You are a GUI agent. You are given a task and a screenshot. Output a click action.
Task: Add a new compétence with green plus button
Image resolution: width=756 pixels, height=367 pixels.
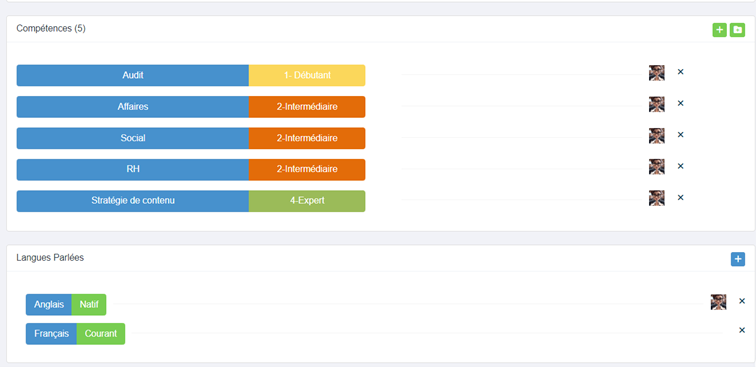click(719, 30)
